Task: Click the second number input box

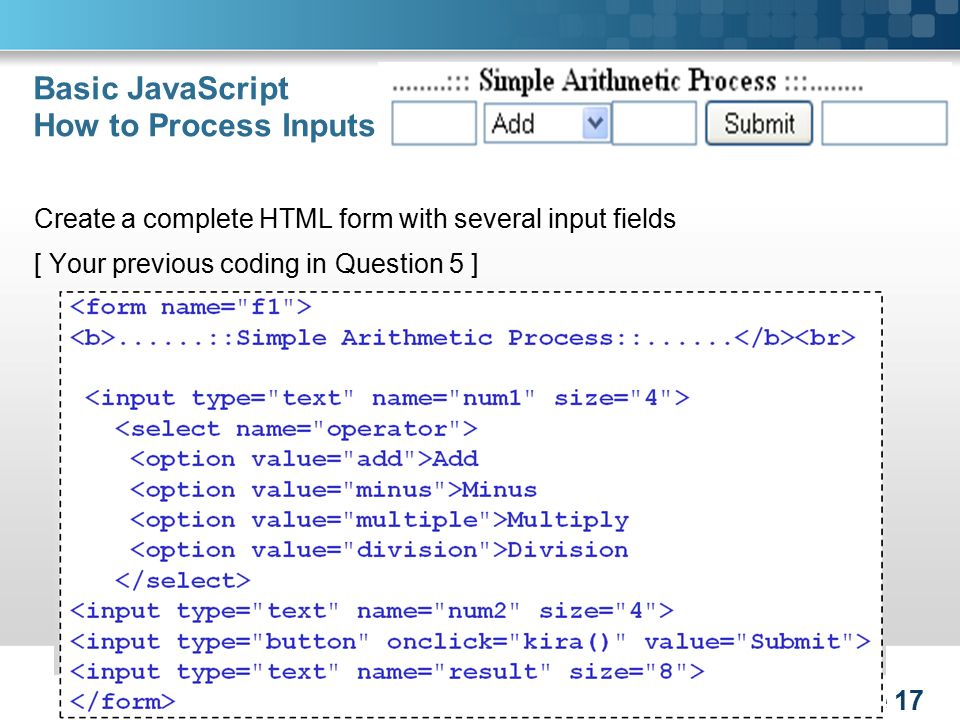Action: point(654,123)
